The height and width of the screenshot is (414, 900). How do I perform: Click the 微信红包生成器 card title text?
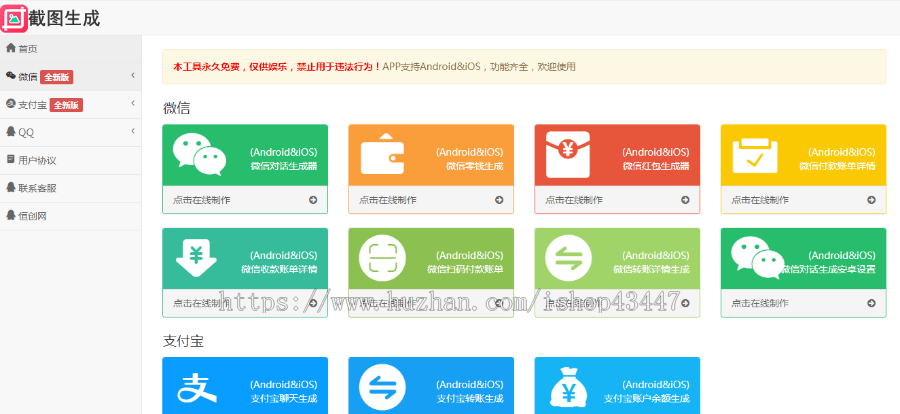tap(656, 167)
